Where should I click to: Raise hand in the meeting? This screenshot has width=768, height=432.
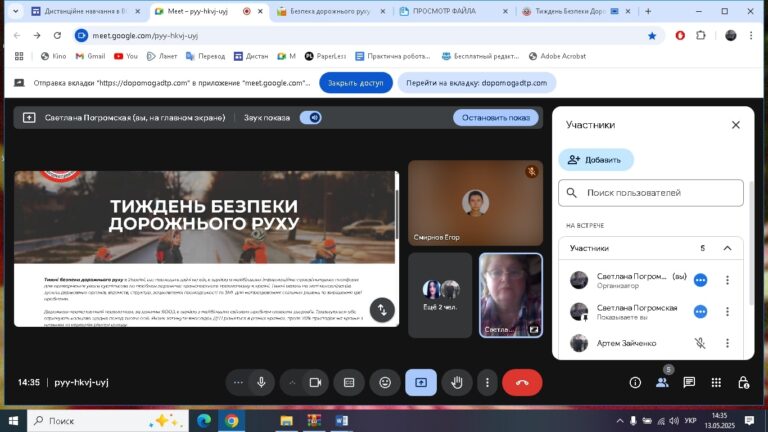coord(456,383)
